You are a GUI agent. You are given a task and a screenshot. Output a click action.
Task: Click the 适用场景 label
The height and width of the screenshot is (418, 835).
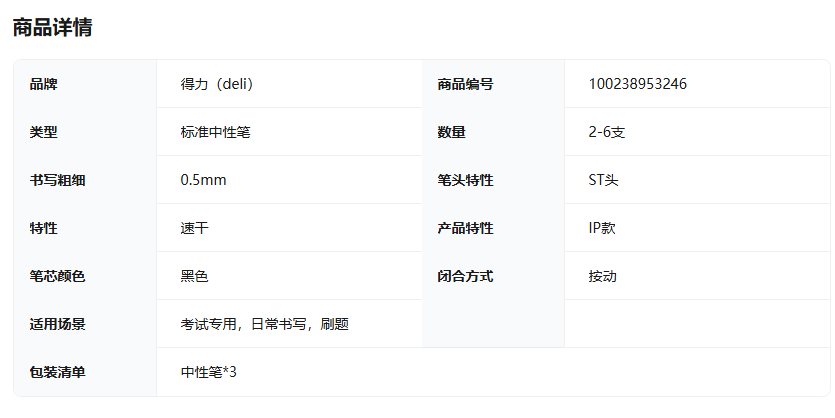tap(58, 324)
